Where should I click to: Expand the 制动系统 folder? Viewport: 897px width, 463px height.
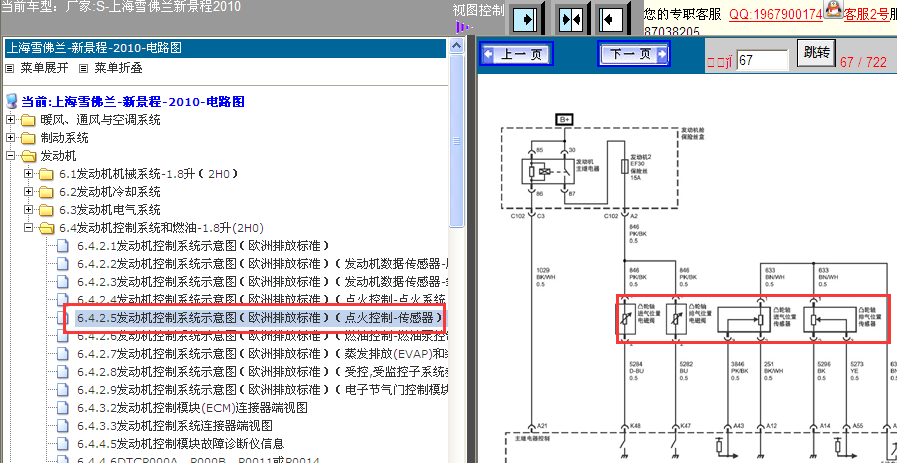10,138
